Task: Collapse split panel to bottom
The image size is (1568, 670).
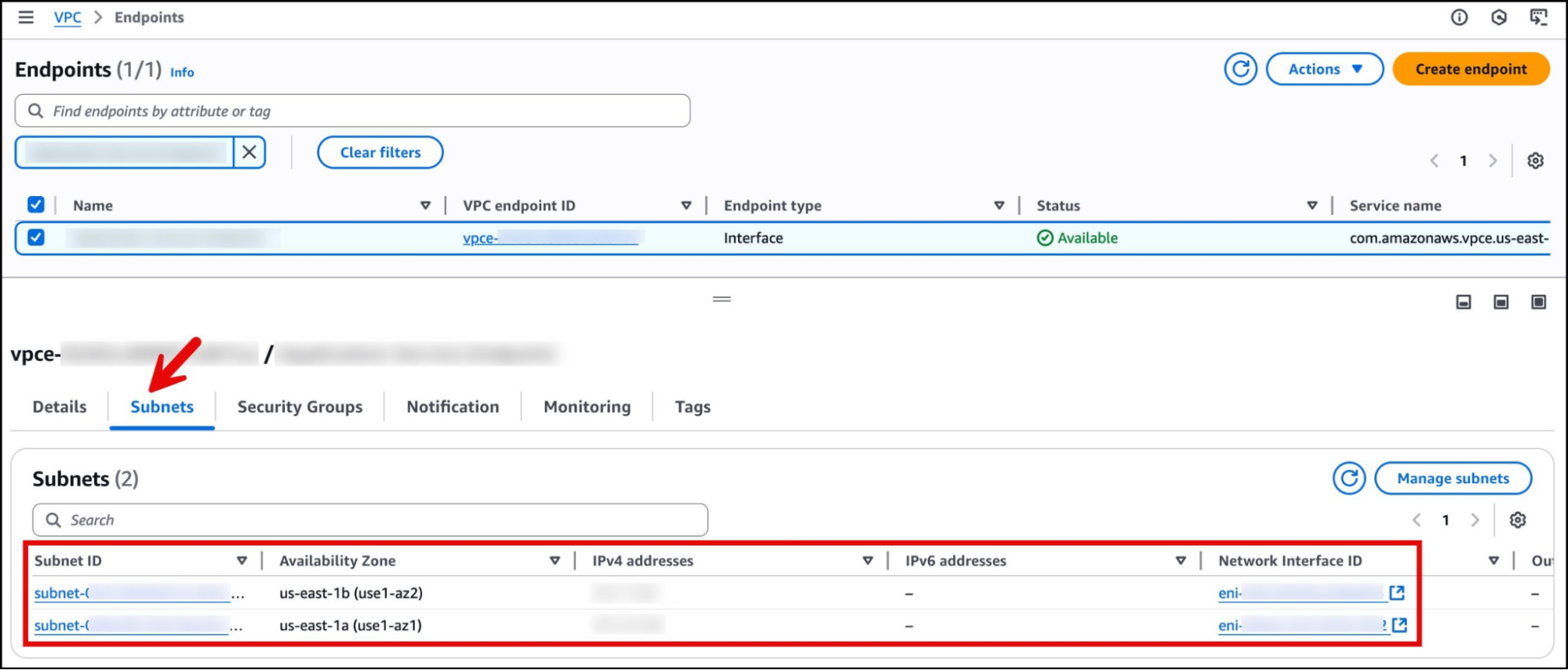Action: coord(1464,302)
